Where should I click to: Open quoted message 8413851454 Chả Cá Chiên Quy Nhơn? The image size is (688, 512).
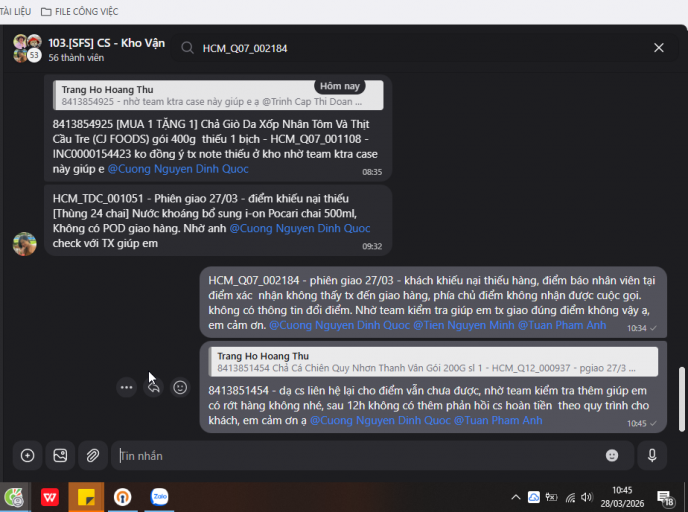[x=434, y=362]
